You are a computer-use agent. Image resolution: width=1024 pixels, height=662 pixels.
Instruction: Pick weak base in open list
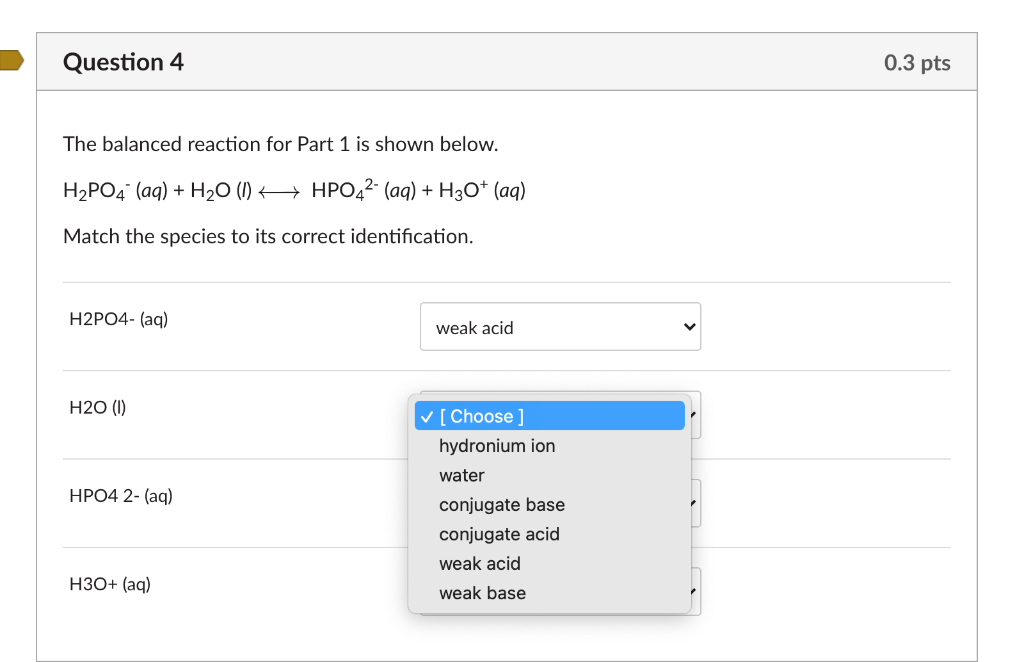549,593
